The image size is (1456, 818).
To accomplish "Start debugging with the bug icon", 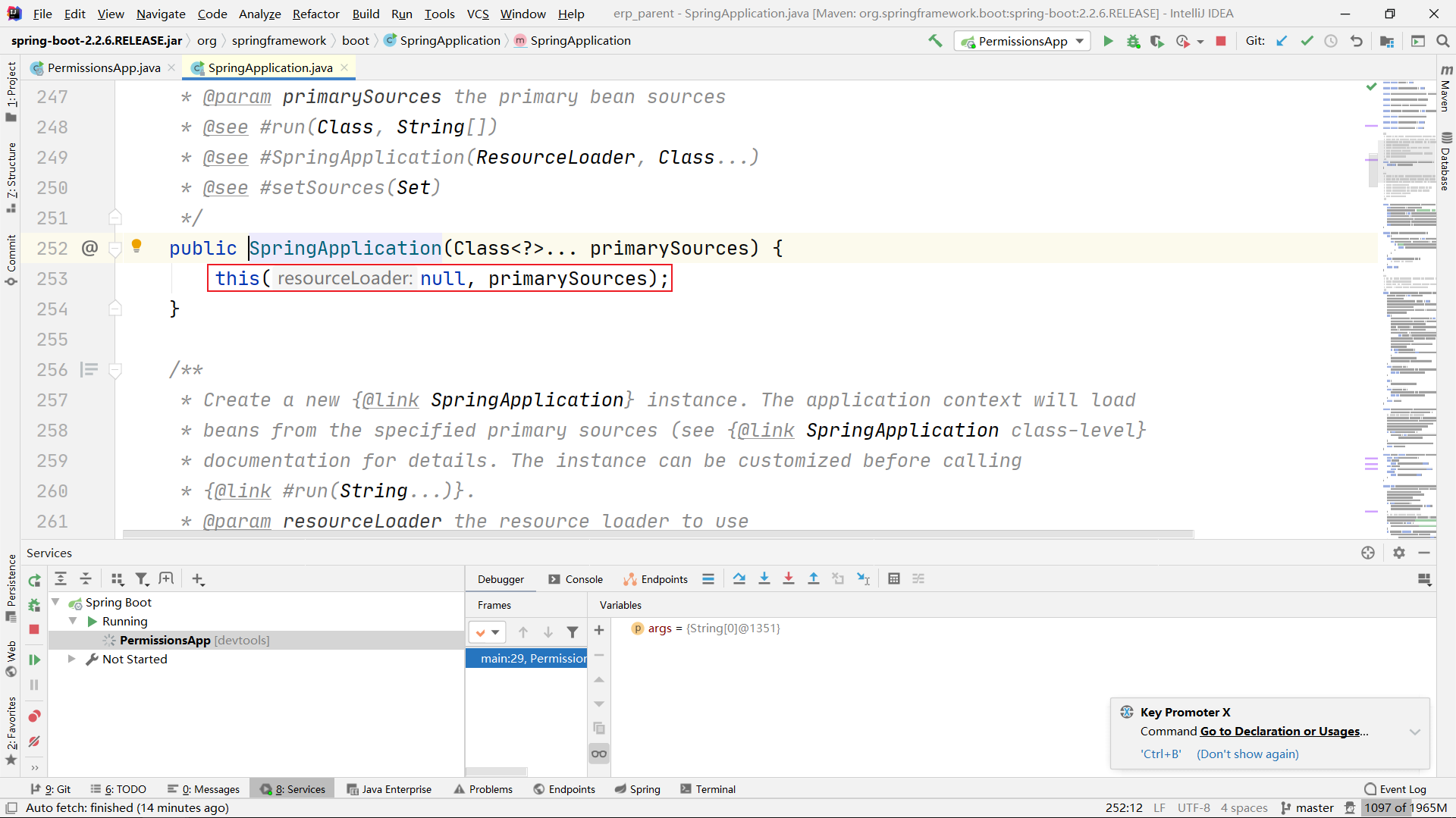I will [x=1133, y=41].
